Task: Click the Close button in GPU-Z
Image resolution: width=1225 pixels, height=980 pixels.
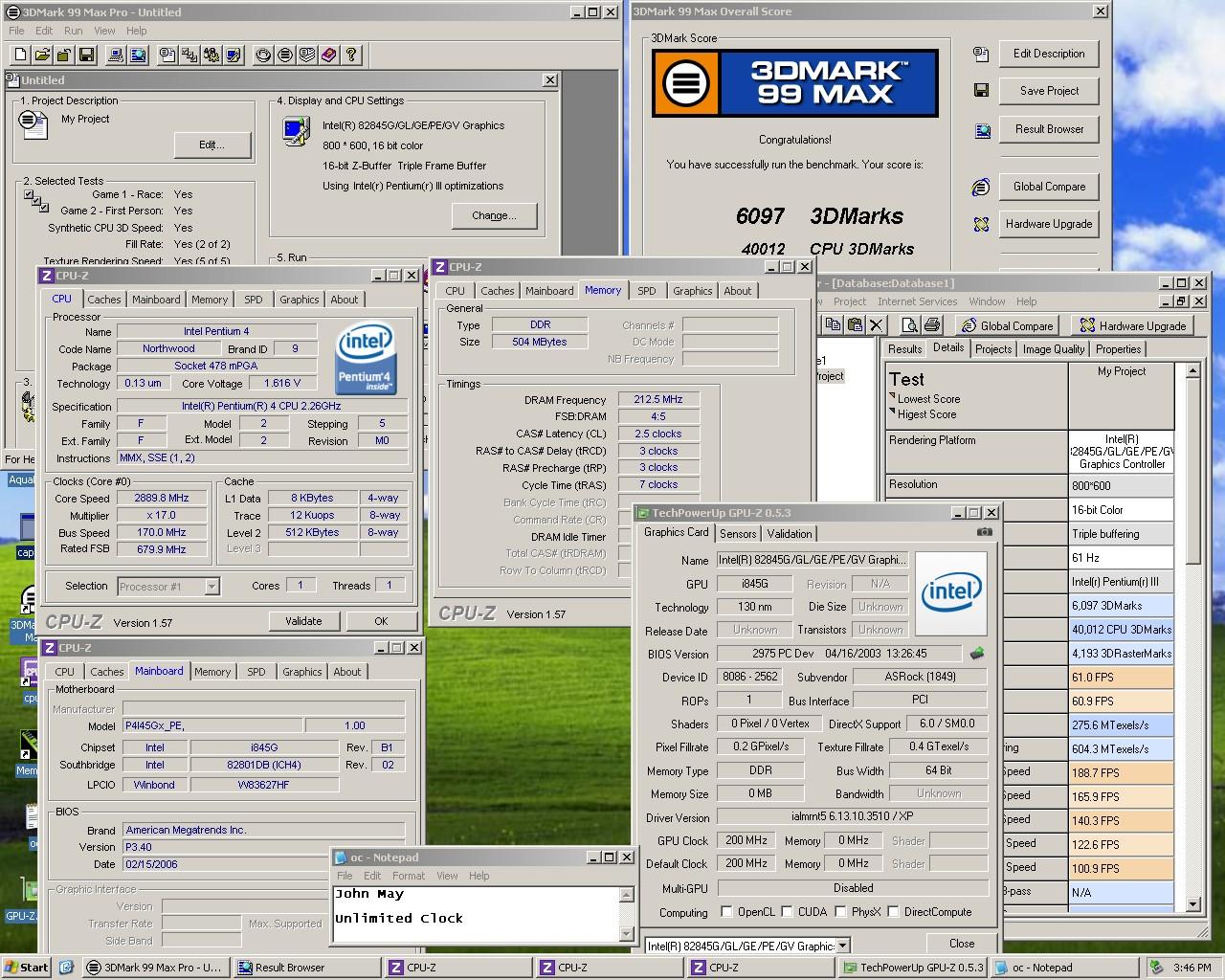Action: (x=962, y=944)
